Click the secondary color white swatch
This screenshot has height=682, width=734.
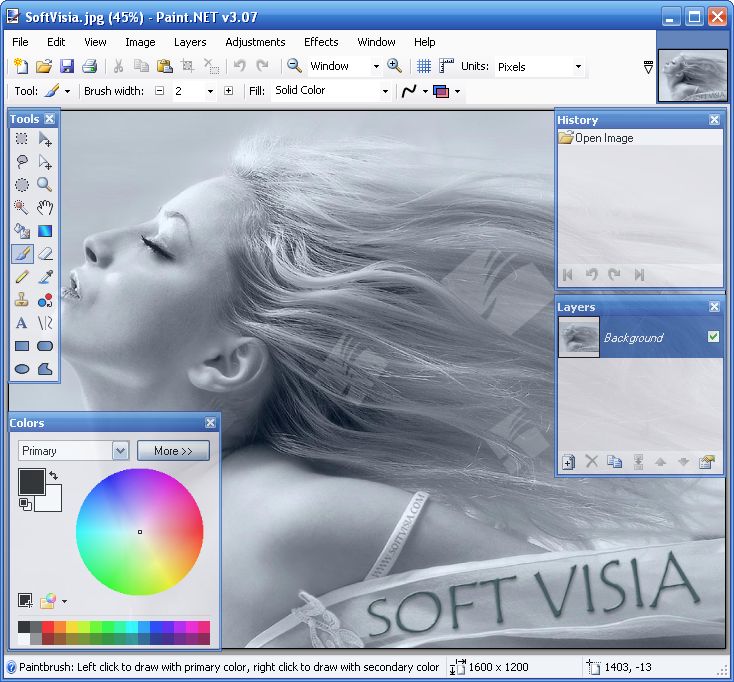pyautogui.click(x=52, y=502)
